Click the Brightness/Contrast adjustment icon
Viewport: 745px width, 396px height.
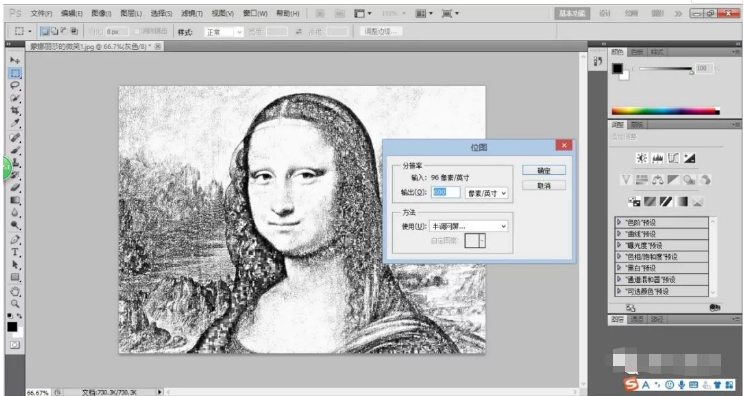click(642, 158)
